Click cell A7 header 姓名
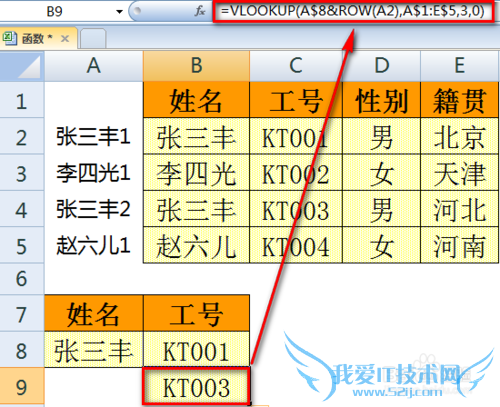 94,313
